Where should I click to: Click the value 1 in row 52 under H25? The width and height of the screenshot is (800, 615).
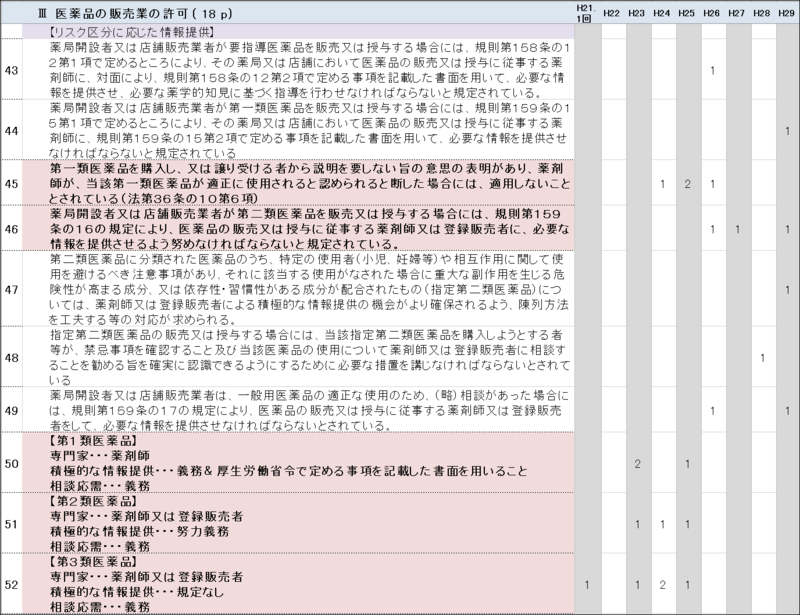pyautogui.click(x=687, y=585)
